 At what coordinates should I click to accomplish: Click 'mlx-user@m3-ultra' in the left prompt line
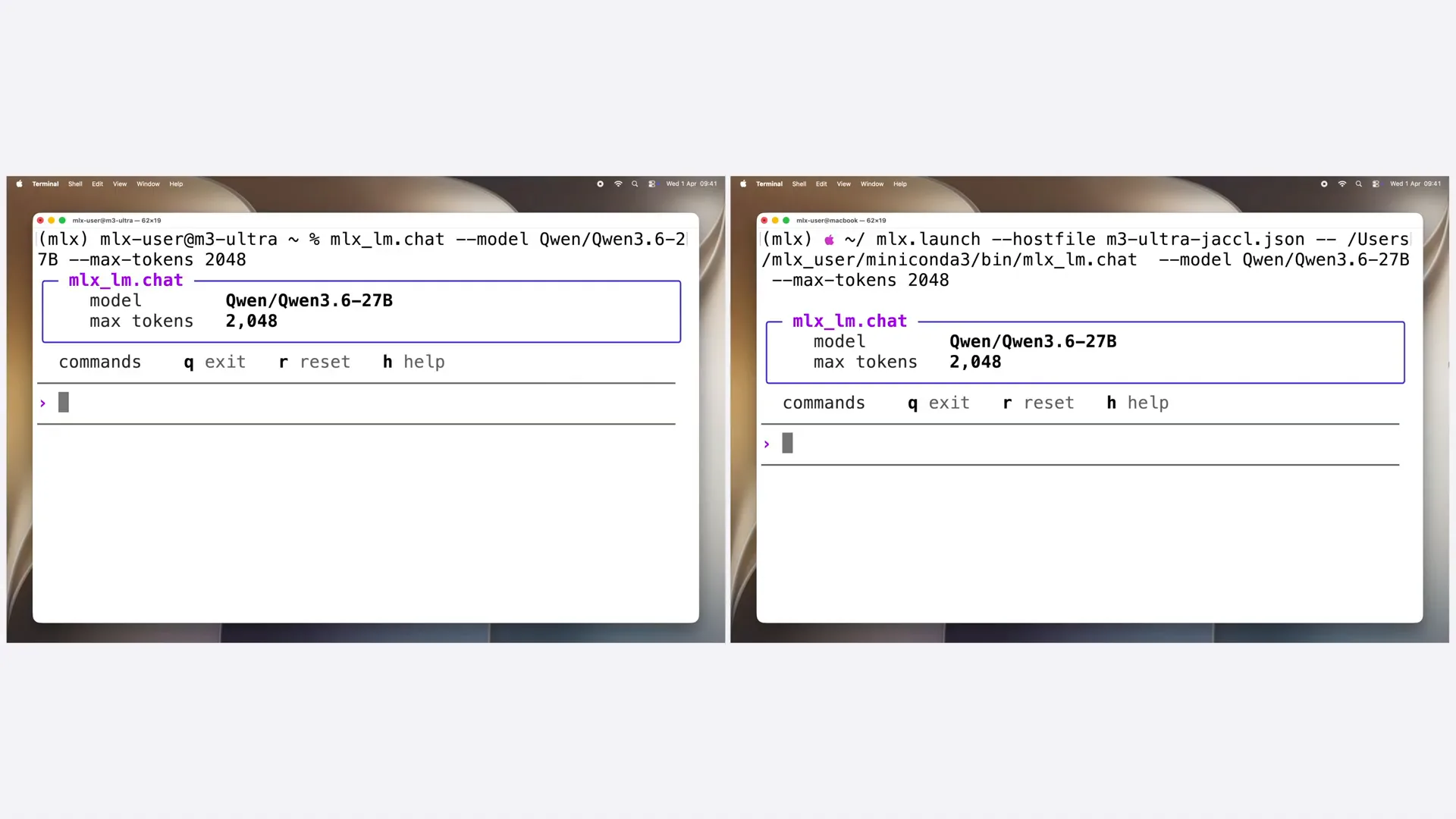pos(189,240)
